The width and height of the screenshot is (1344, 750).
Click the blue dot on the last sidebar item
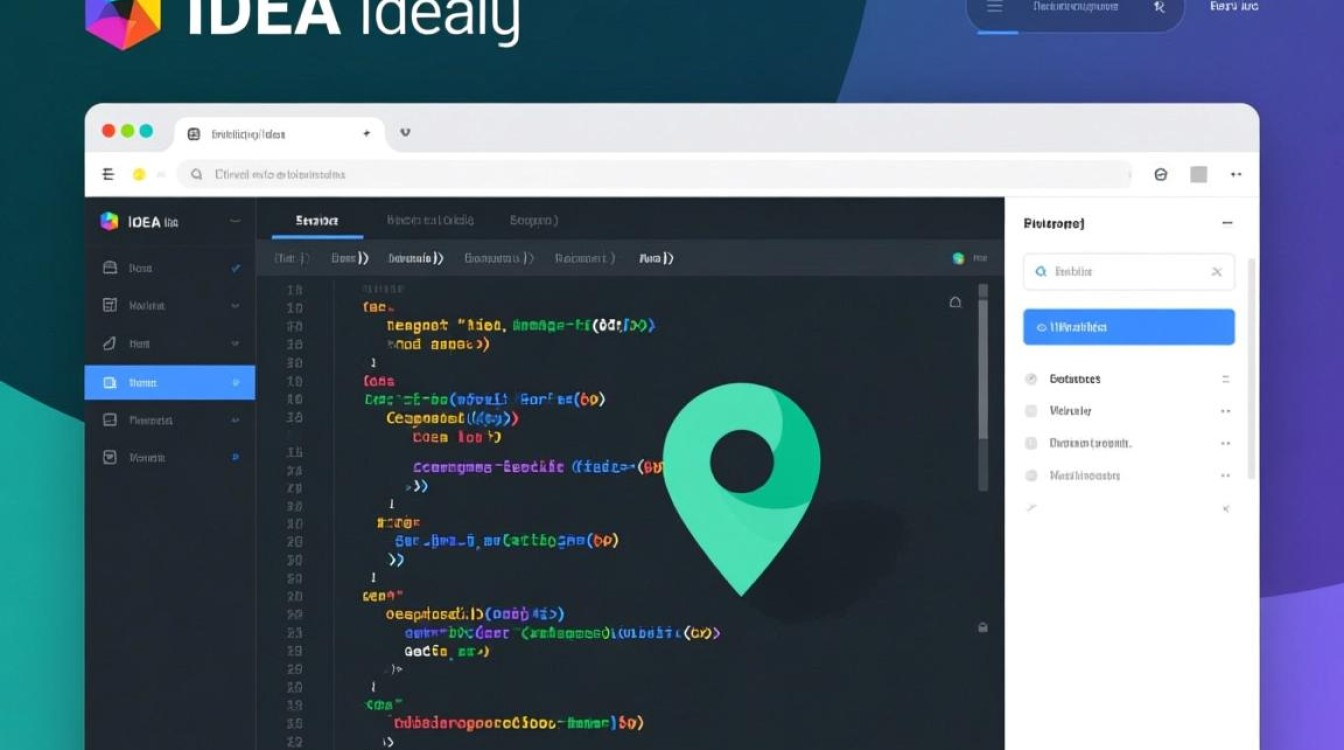coord(236,457)
